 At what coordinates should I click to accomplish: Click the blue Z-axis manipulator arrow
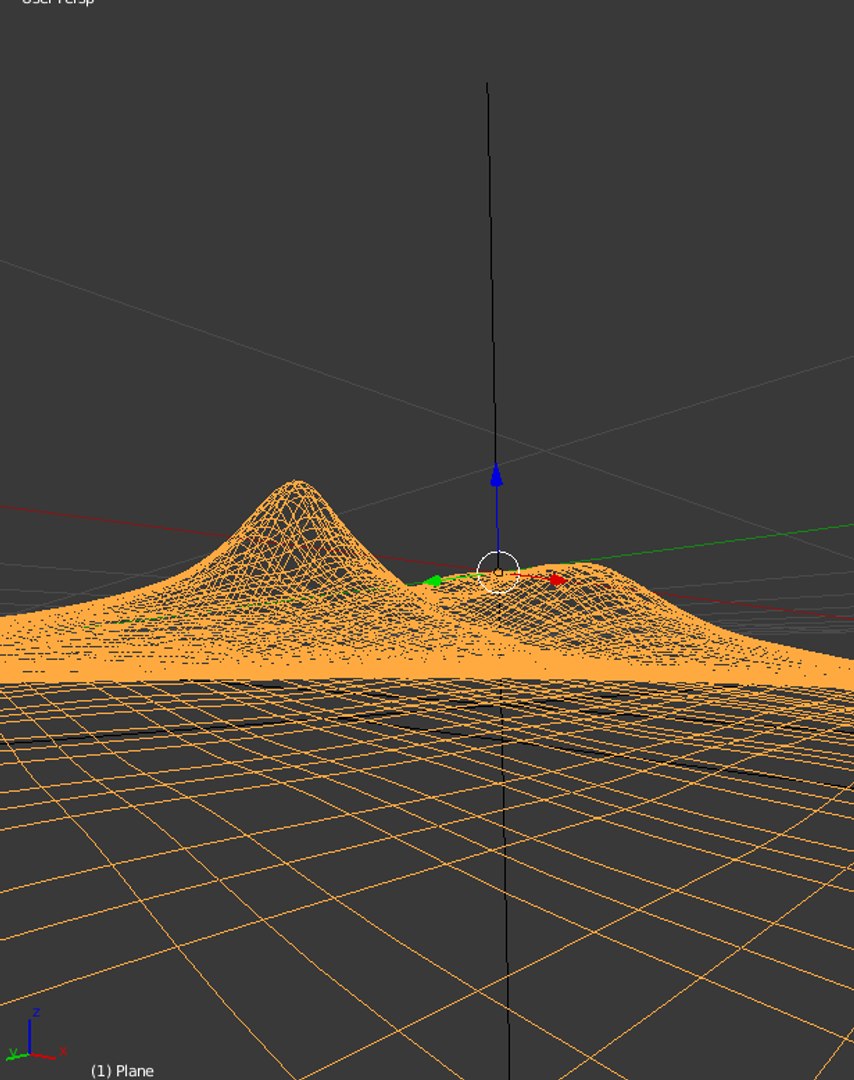click(x=496, y=476)
